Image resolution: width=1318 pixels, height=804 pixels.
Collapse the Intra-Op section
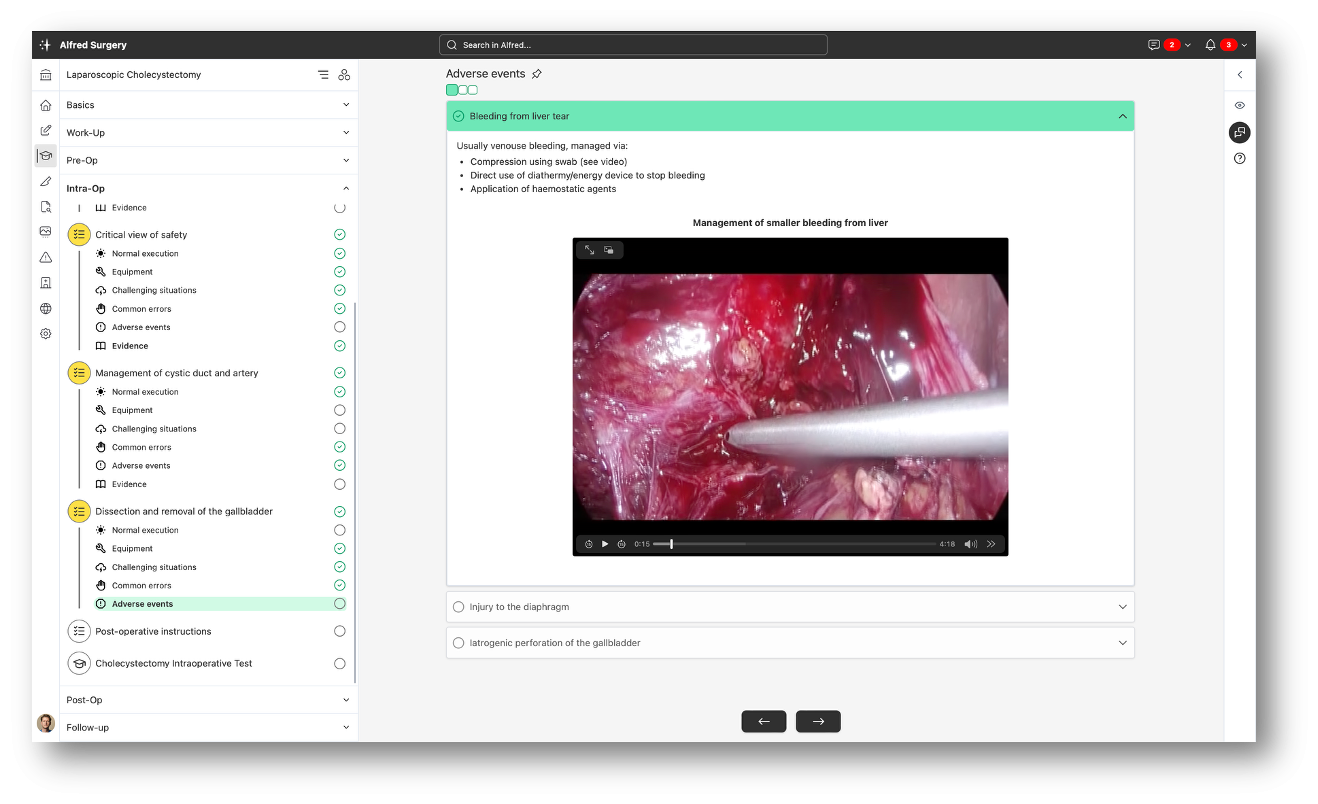point(346,188)
